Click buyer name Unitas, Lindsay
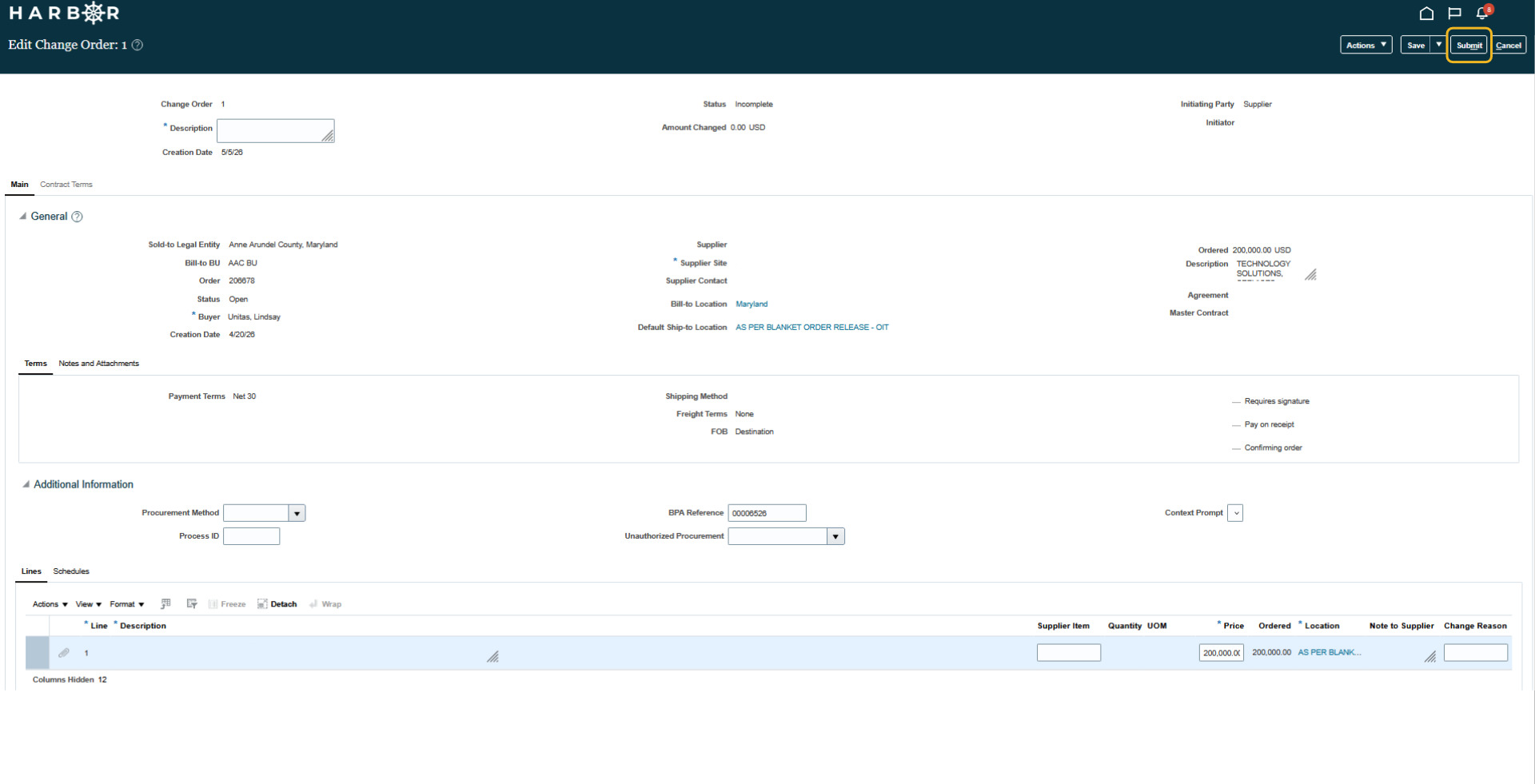This screenshot has height=784, width=1535. (x=254, y=317)
